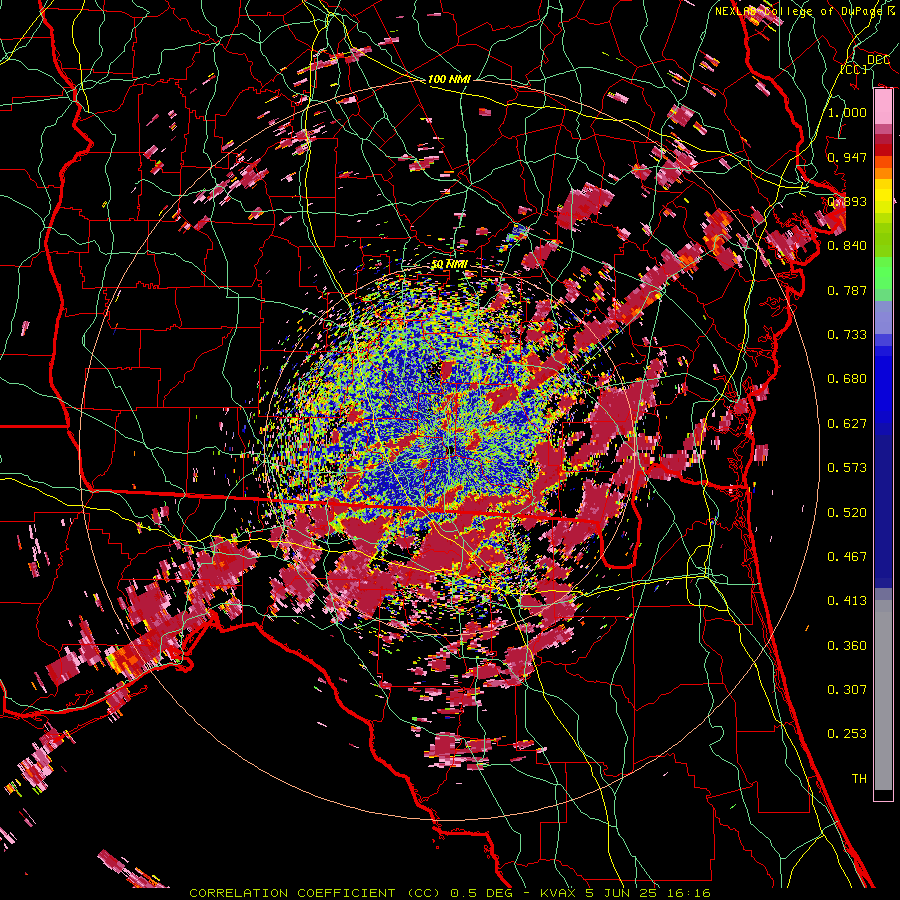This screenshot has height=900, width=900.
Task: Click the 0.5 DEG elevation text
Action: click(484, 893)
